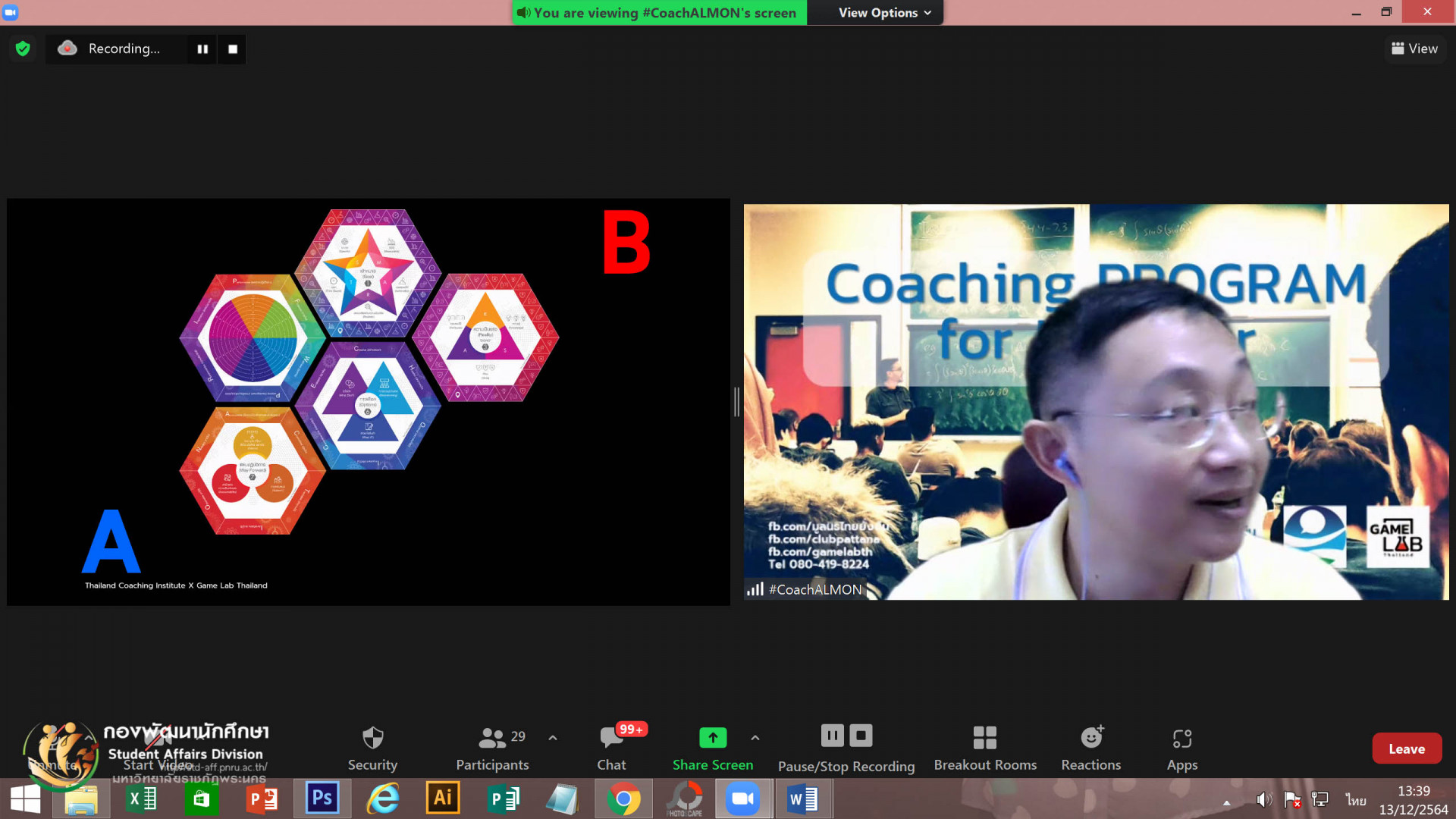The height and width of the screenshot is (819, 1456).
Task: Expand the arrow next to Share Screen
Action: [x=755, y=738]
